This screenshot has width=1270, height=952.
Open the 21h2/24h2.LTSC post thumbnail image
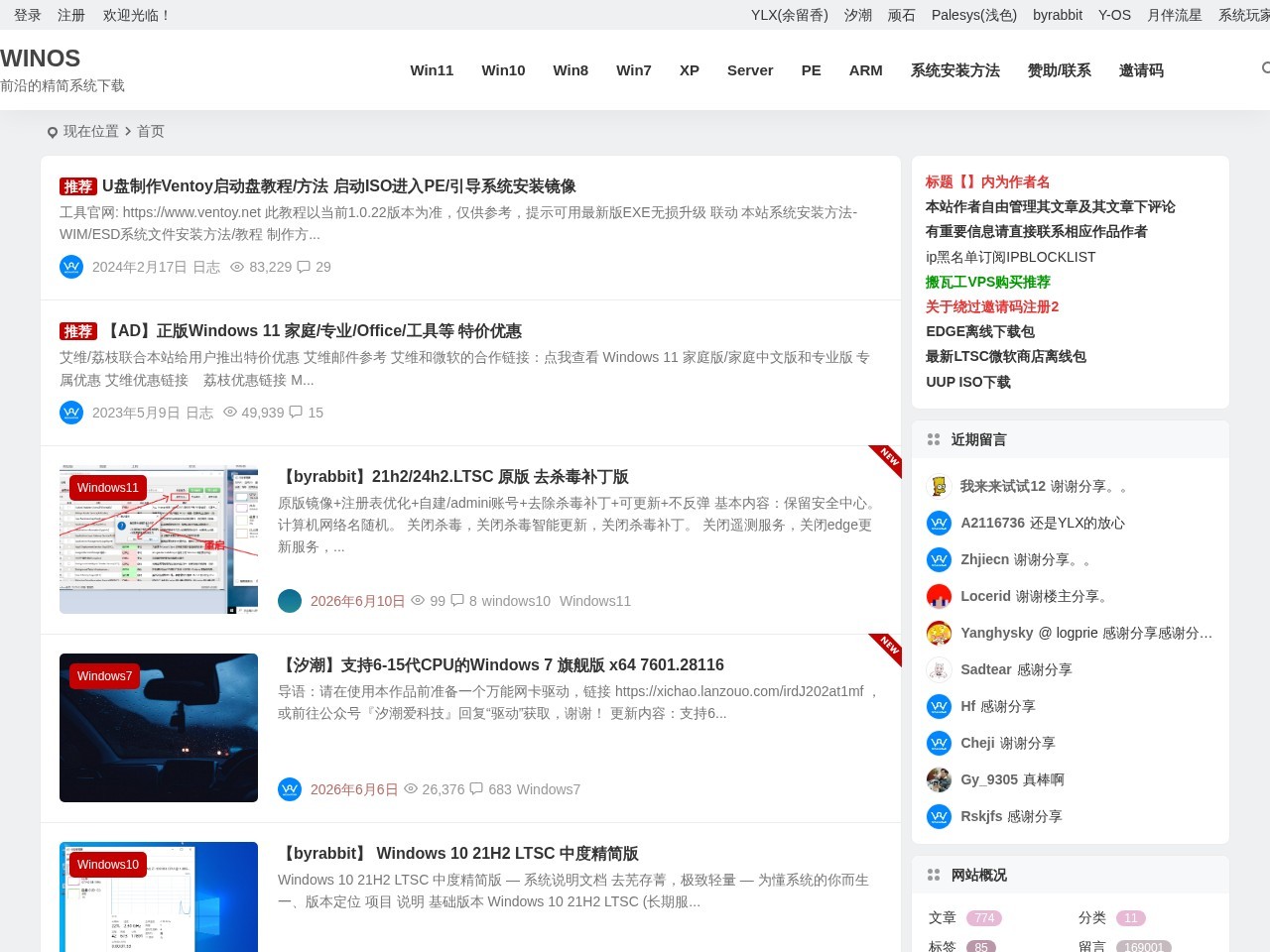(x=159, y=539)
